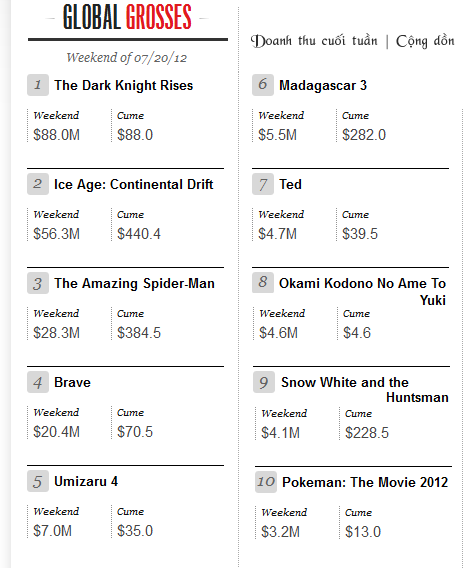Open Pokeman: The Movie 2012 title
This screenshot has width=468, height=568.
coord(365,483)
